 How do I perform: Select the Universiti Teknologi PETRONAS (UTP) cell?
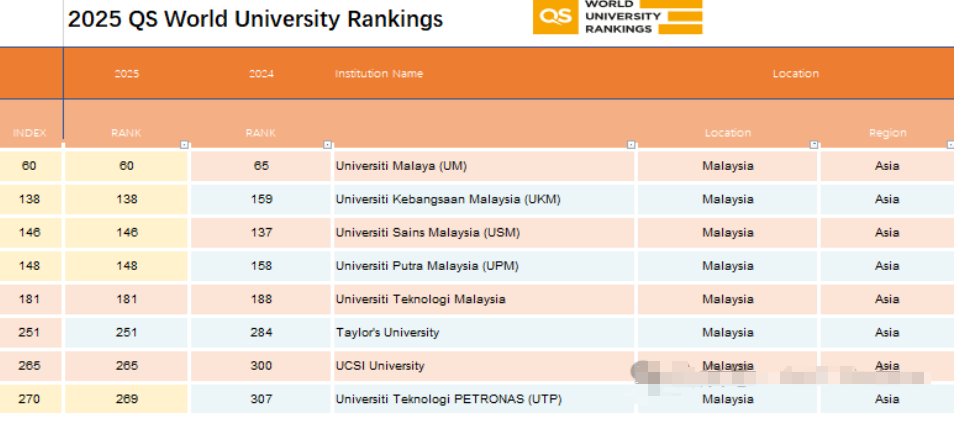(448, 399)
